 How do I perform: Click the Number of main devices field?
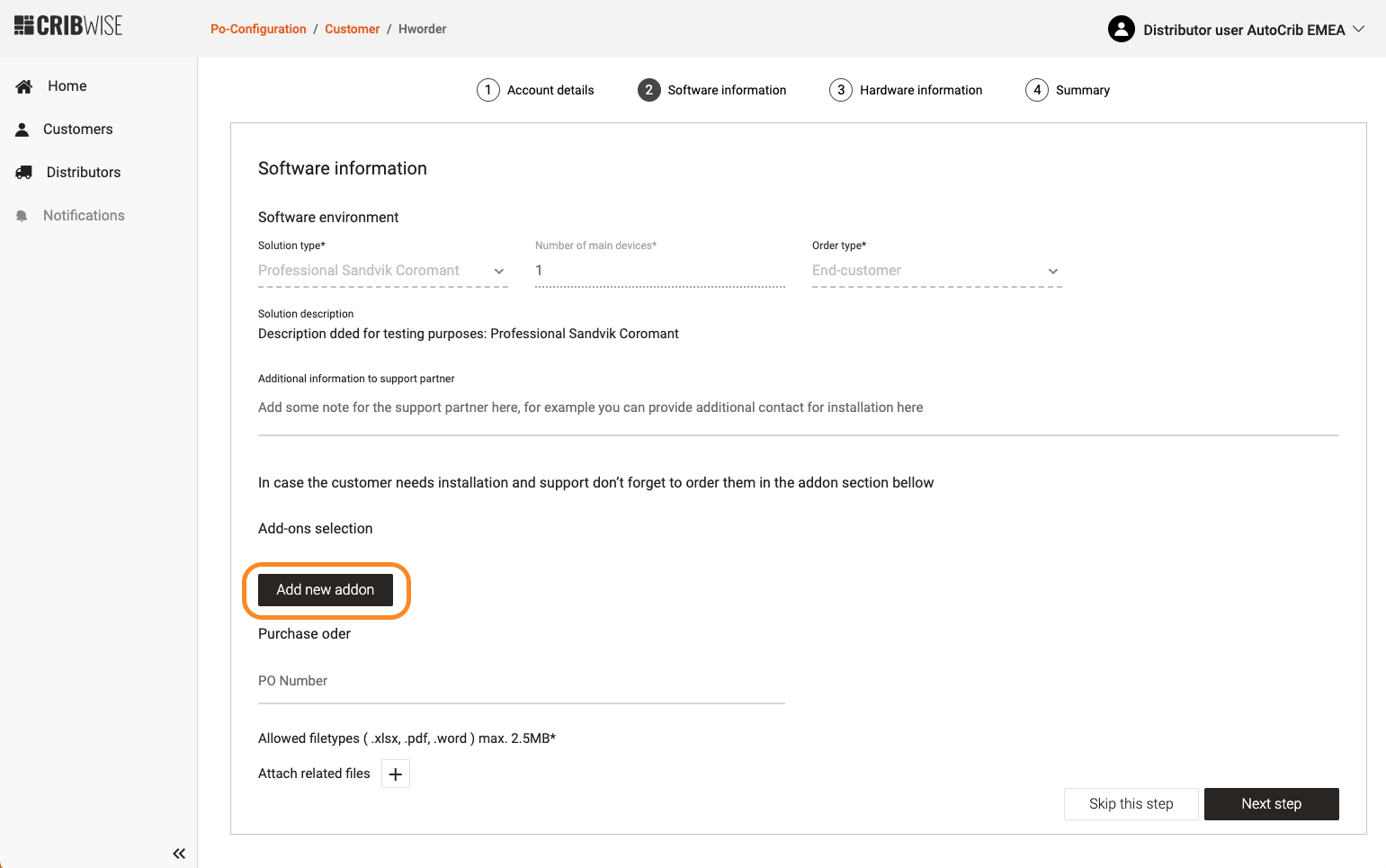tap(659, 271)
